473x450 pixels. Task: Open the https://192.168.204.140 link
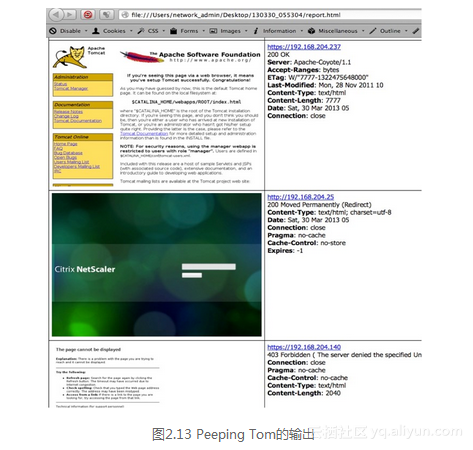click(304, 347)
